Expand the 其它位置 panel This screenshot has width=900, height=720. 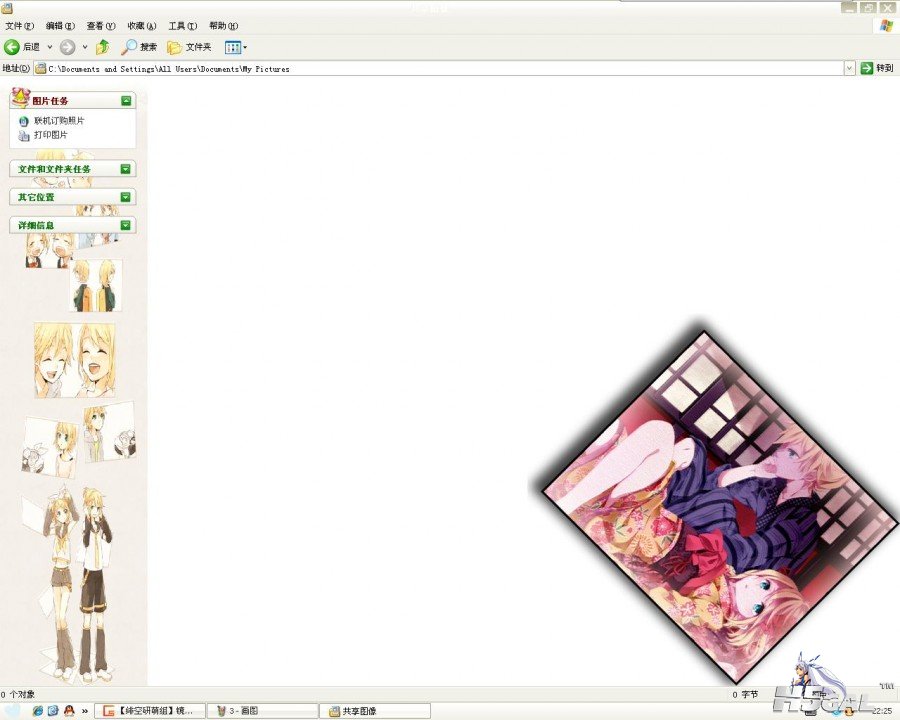pos(126,197)
